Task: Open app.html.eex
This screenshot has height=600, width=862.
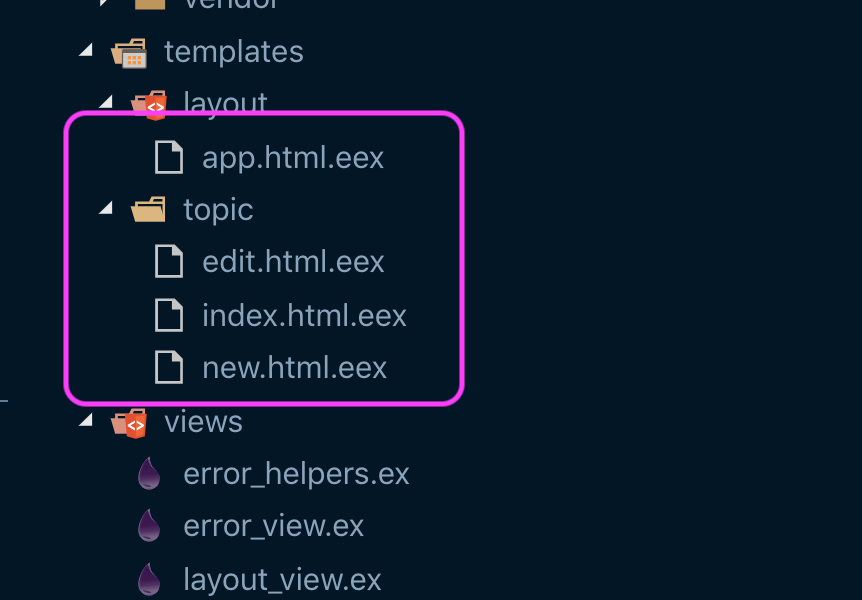Action: click(293, 157)
